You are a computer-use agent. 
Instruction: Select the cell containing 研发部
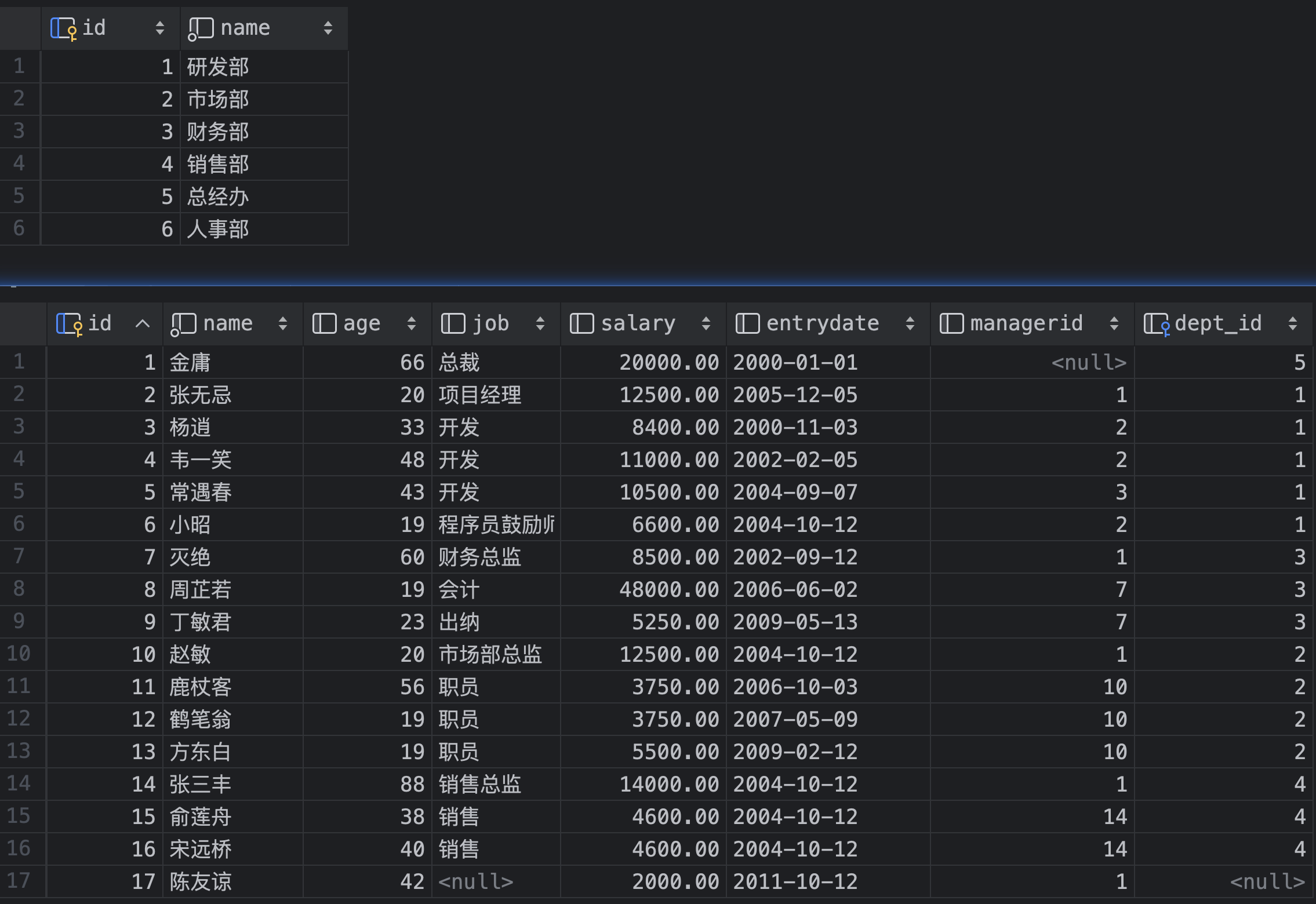pyautogui.click(x=218, y=67)
